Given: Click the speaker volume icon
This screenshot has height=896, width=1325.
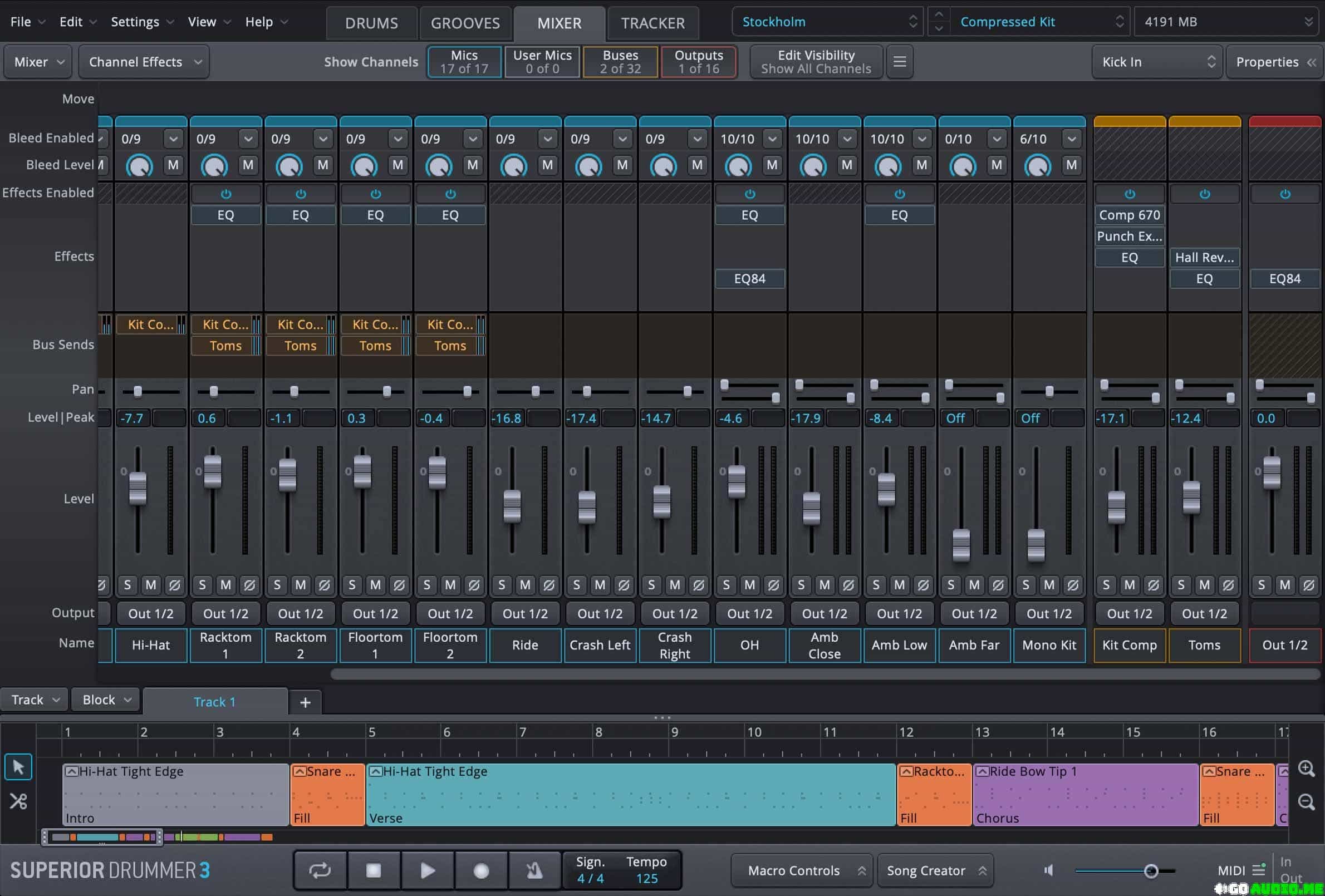Looking at the screenshot, I should pyautogui.click(x=1048, y=870).
